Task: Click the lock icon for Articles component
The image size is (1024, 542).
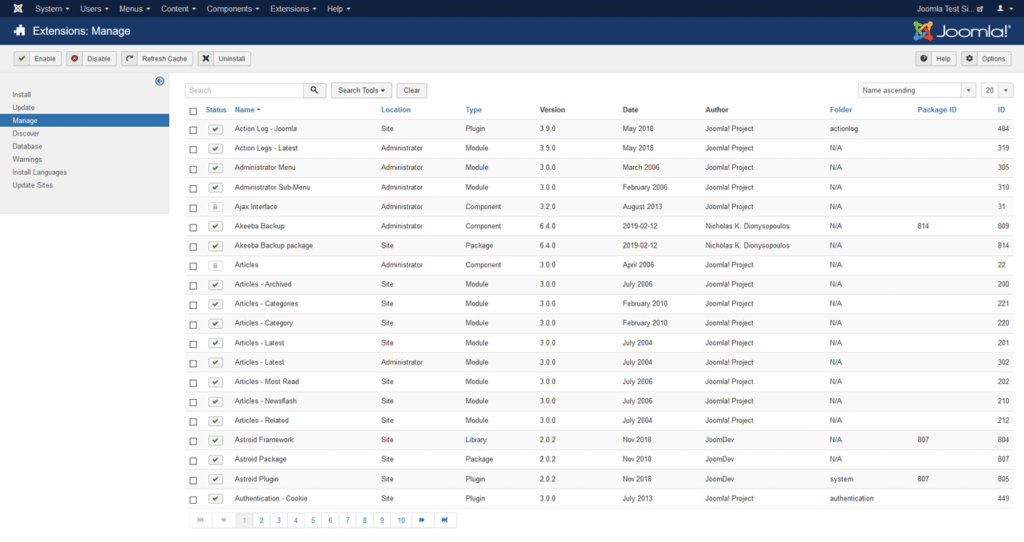Action: point(215,265)
